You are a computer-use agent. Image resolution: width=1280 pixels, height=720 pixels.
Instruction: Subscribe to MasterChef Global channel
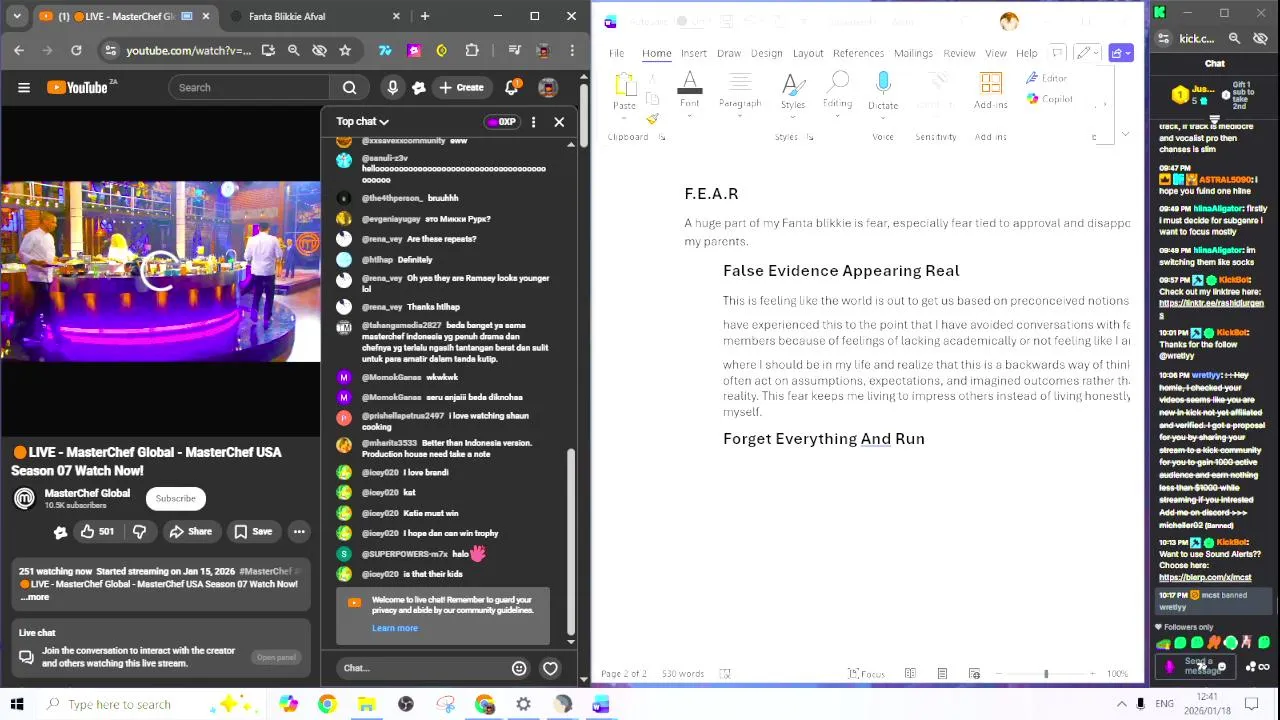point(175,499)
